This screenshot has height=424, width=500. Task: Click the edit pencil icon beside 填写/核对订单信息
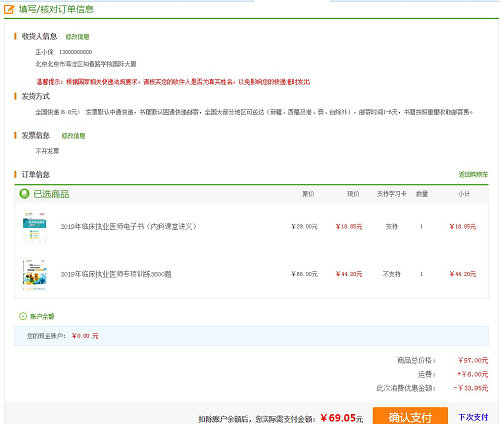(9, 9)
